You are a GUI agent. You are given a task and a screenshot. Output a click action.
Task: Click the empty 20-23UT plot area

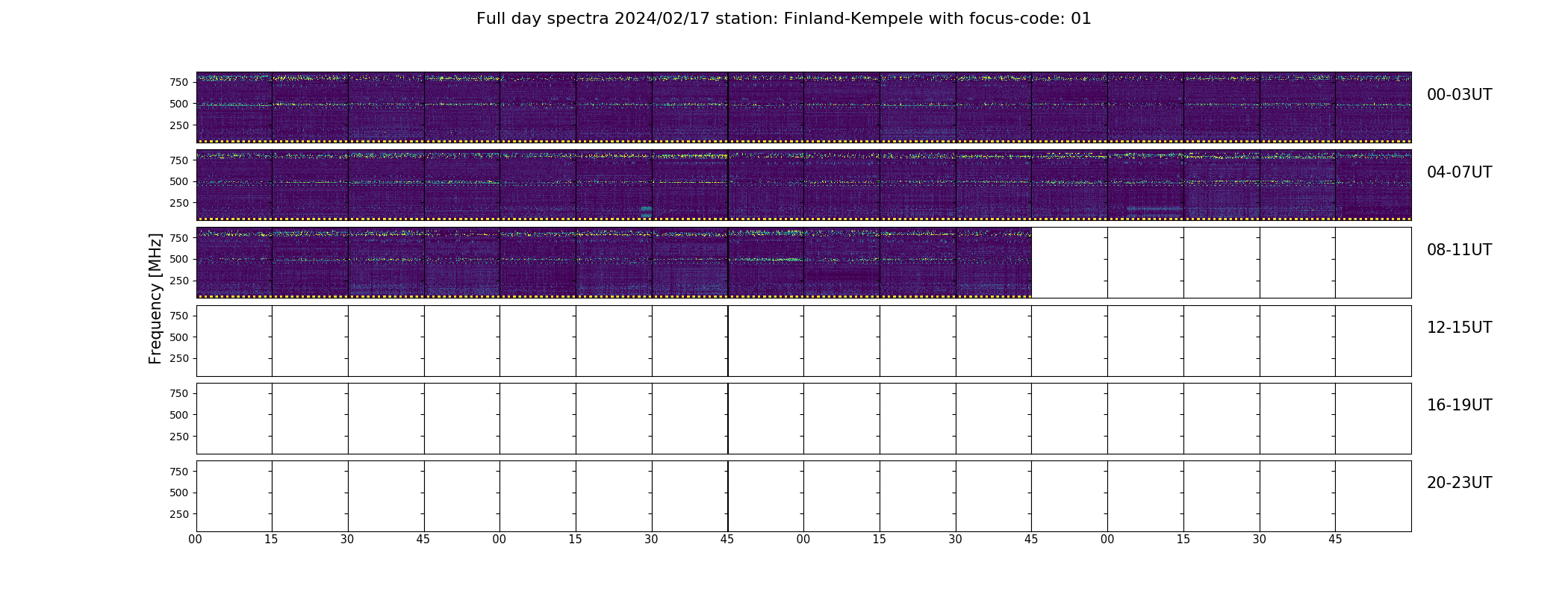803,496
